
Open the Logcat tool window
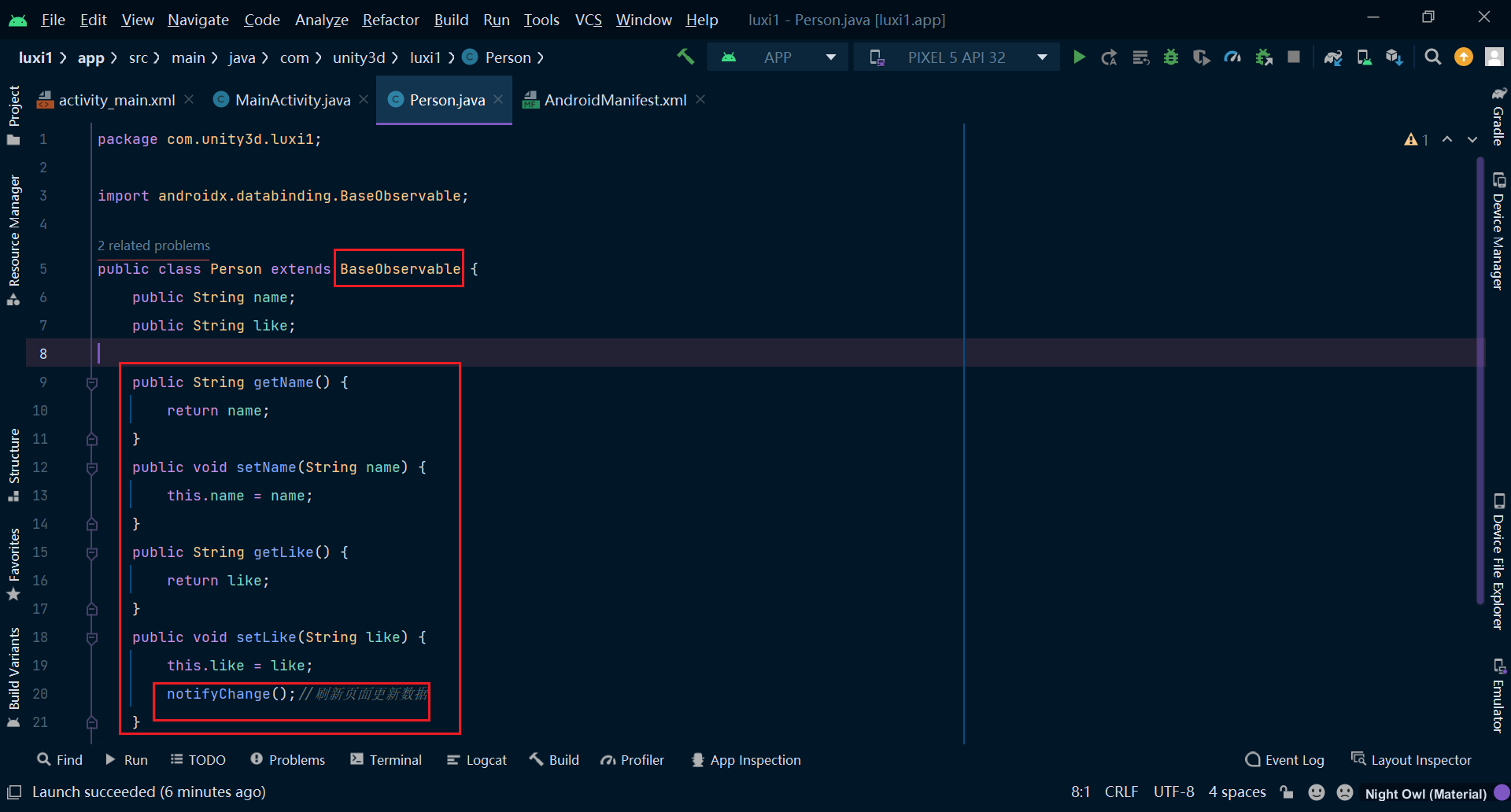[x=477, y=760]
